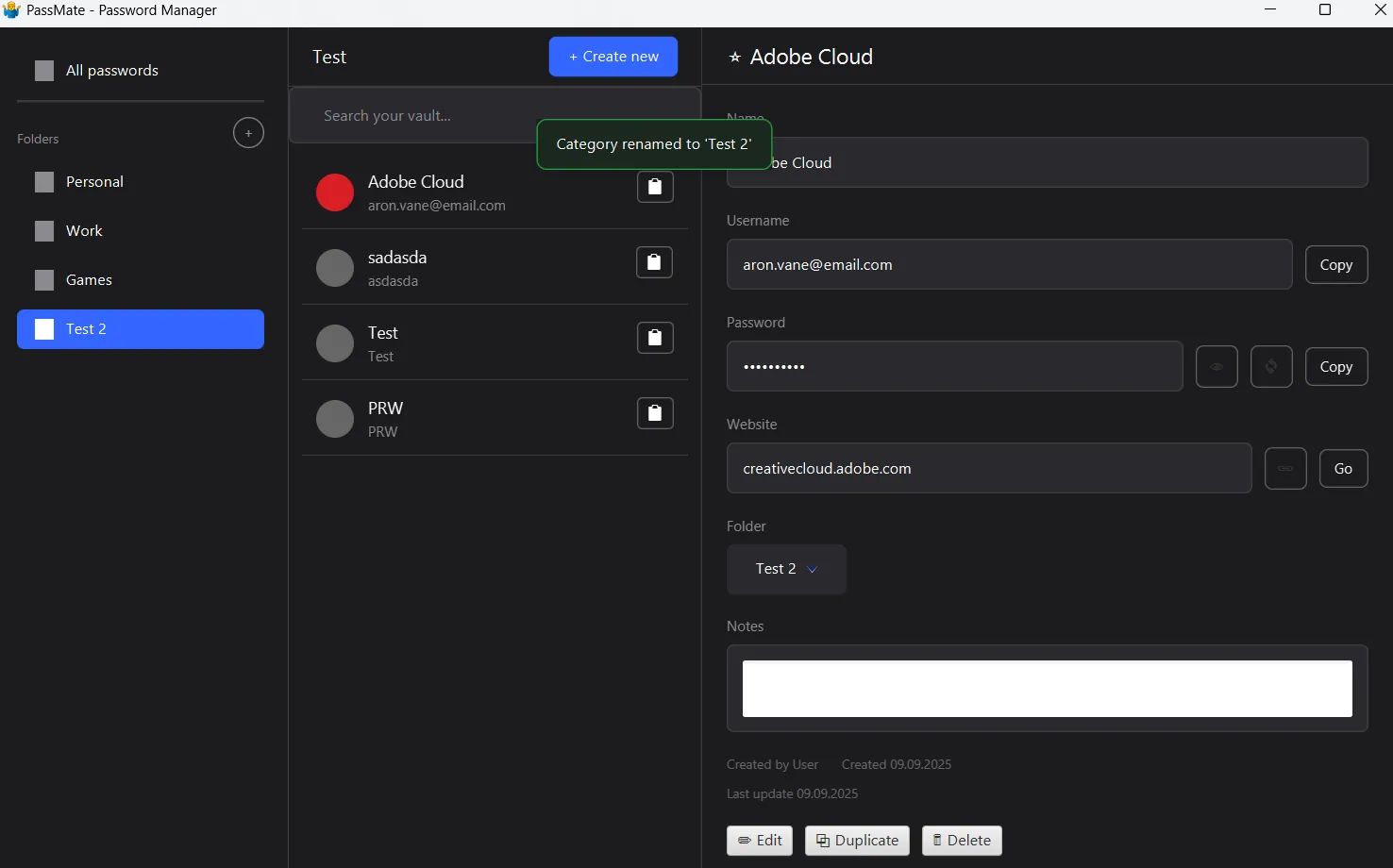Click the red Adobe Cloud avatar circle

pyautogui.click(x=335, y=192)
